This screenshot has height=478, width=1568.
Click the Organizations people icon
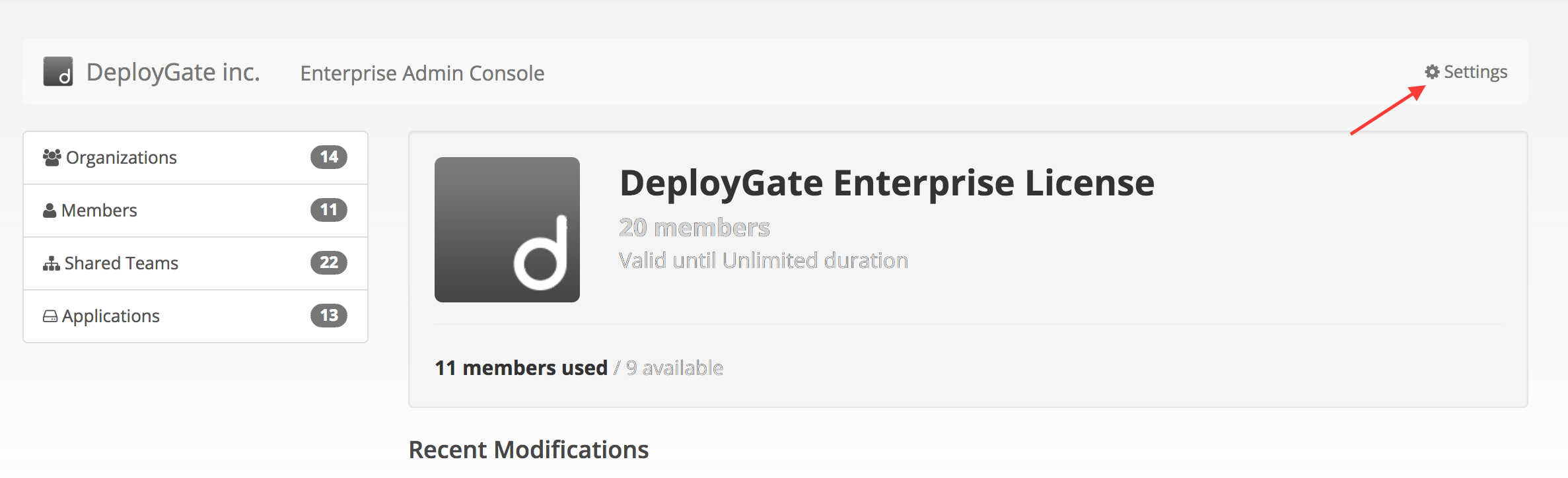tap(52, 157)
